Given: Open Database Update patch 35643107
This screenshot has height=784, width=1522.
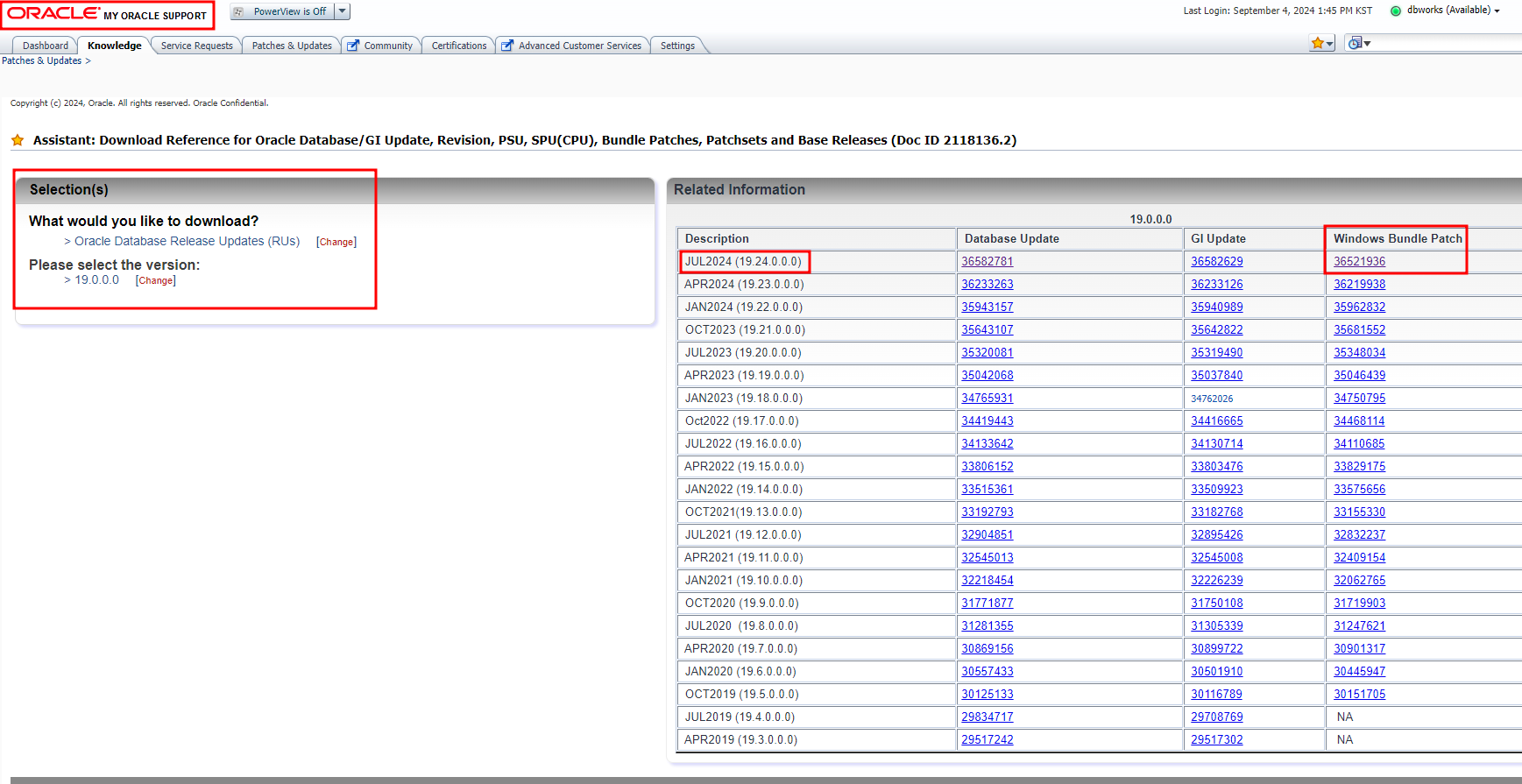Looking at the screenshot, I should tap(987, 330).
